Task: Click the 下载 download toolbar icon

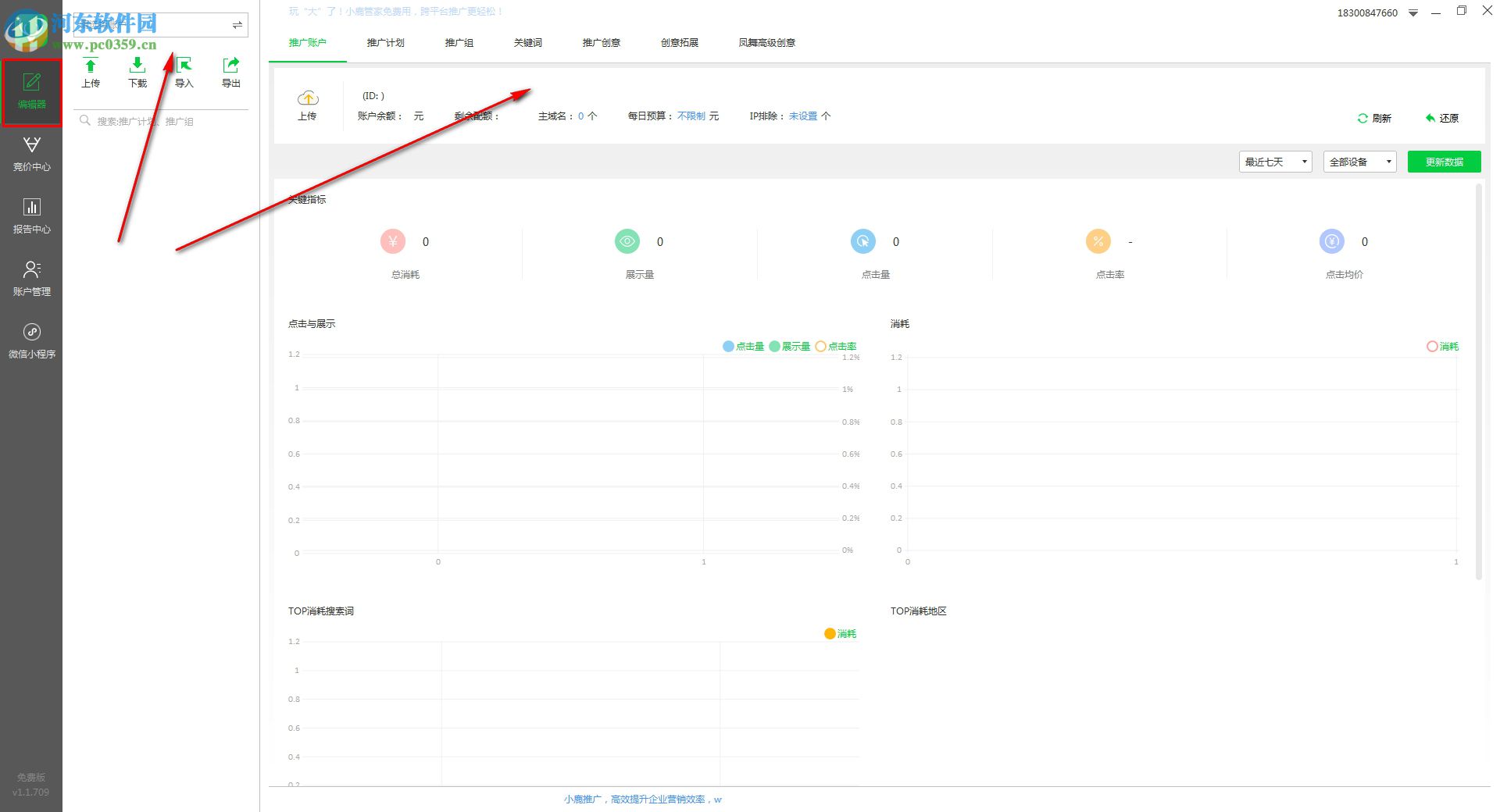Action: (x=137, y=73)
